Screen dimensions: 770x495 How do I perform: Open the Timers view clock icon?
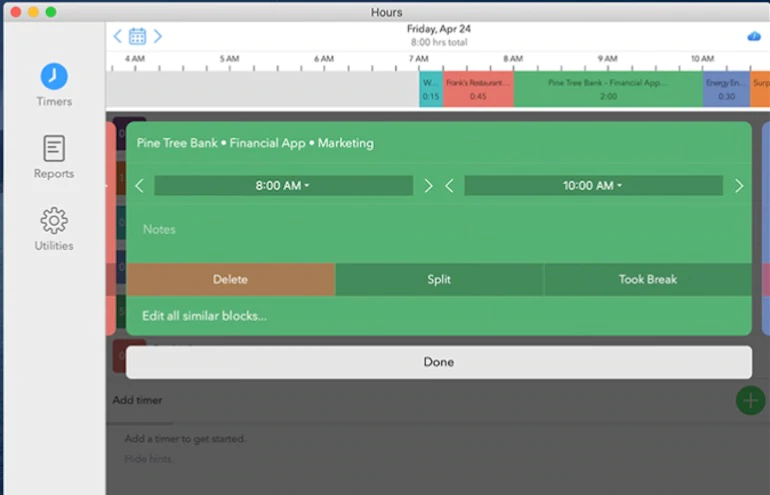[54, 76]
